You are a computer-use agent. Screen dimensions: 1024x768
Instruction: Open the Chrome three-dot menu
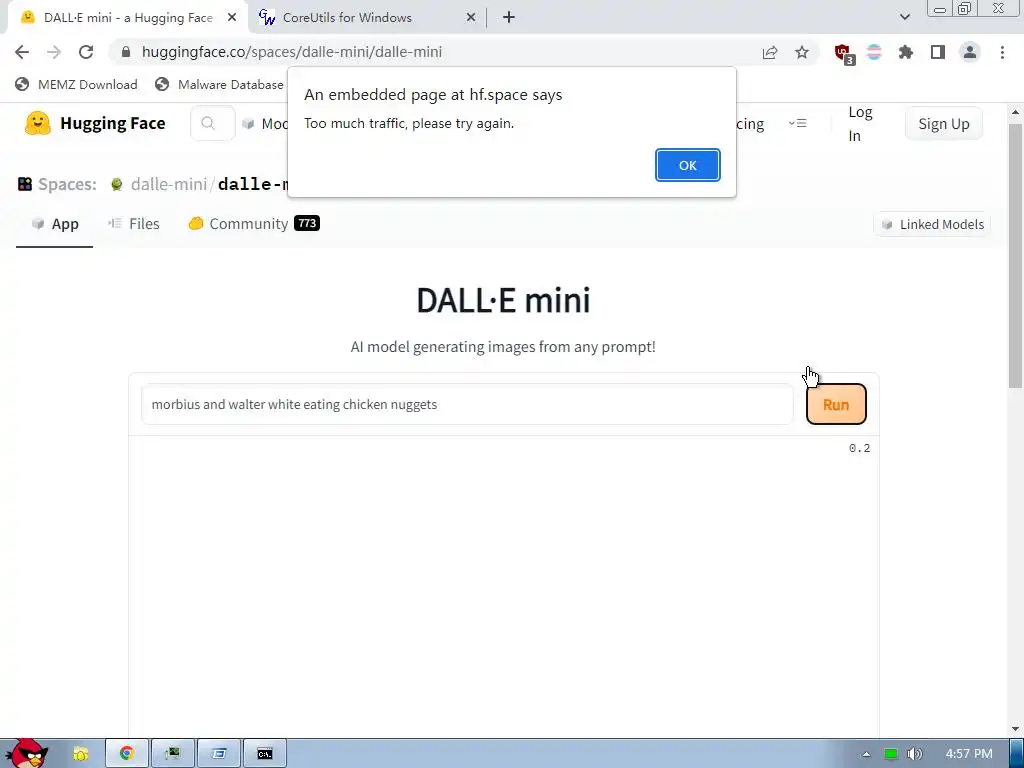click(1002, 52)
